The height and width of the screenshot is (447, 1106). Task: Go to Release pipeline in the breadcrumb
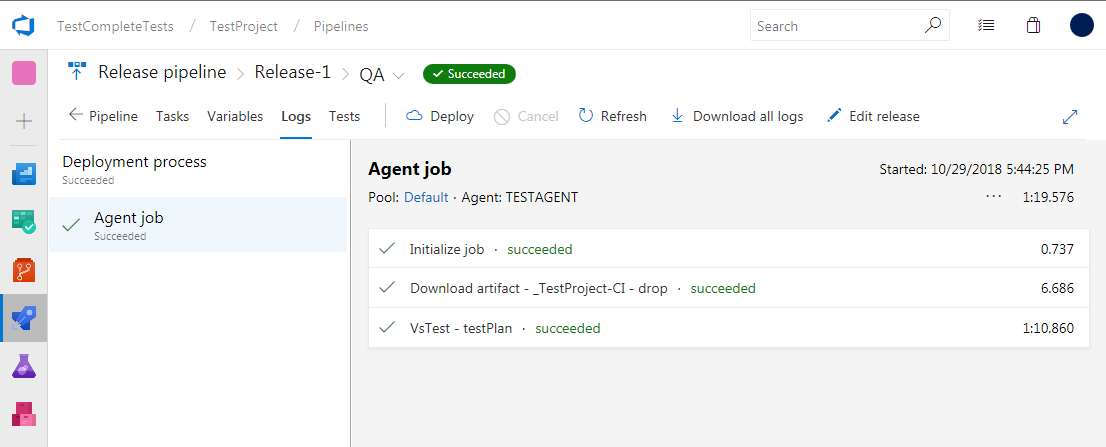(x=162, y=72)
